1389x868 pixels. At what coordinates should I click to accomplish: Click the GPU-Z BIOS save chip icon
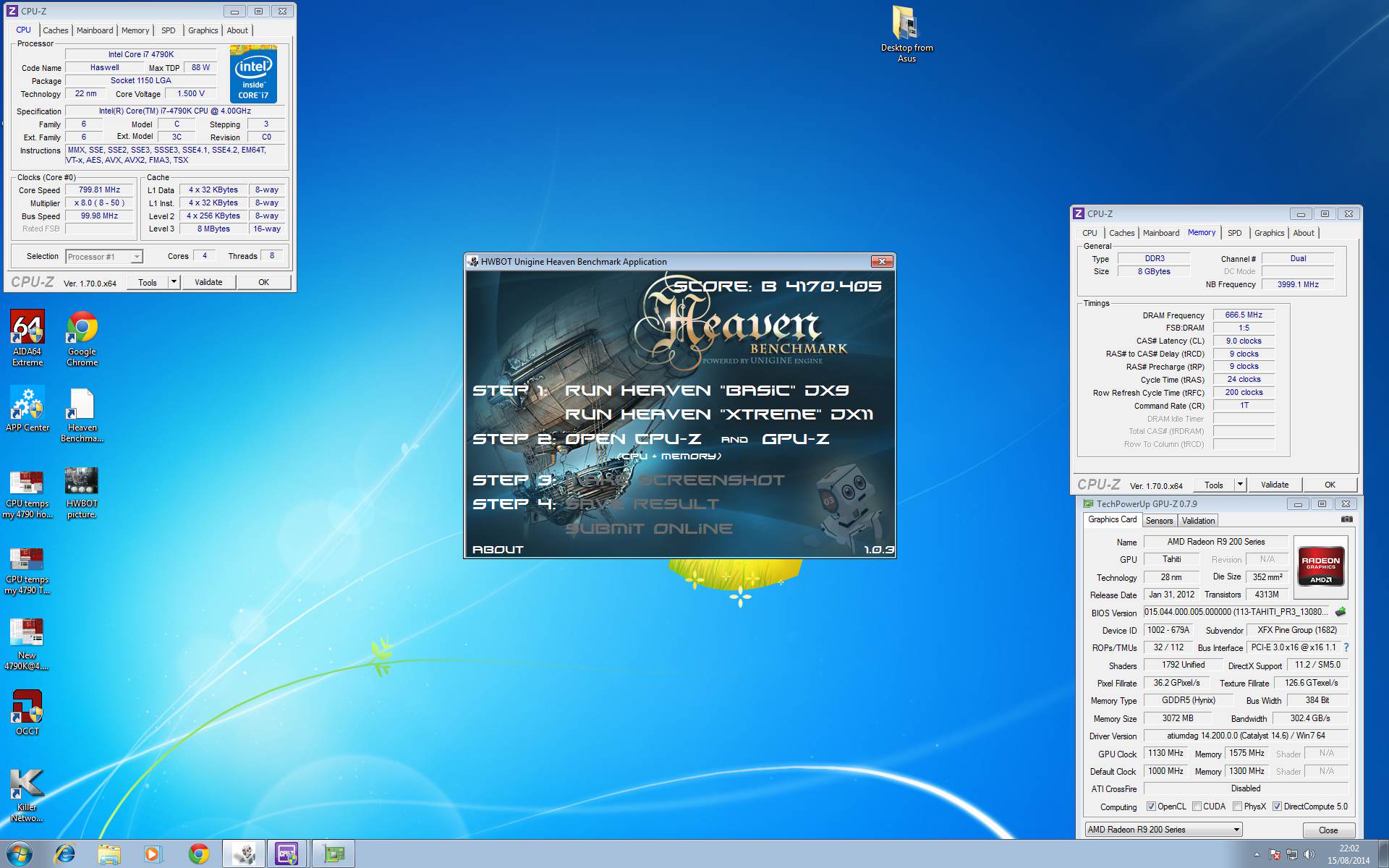1341,612
